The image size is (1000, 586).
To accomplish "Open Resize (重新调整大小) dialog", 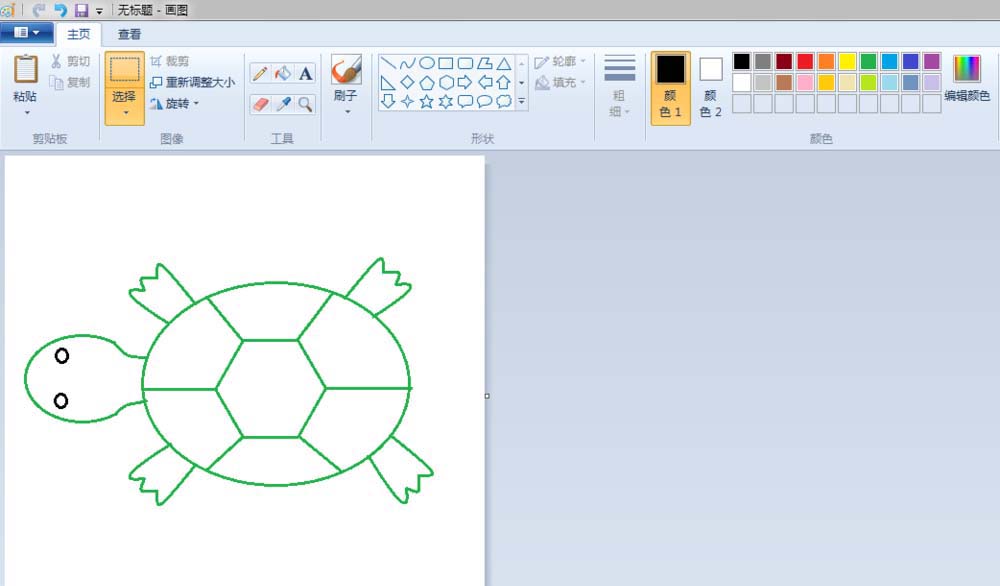I will pyautogui.click(x=192, y=82).
